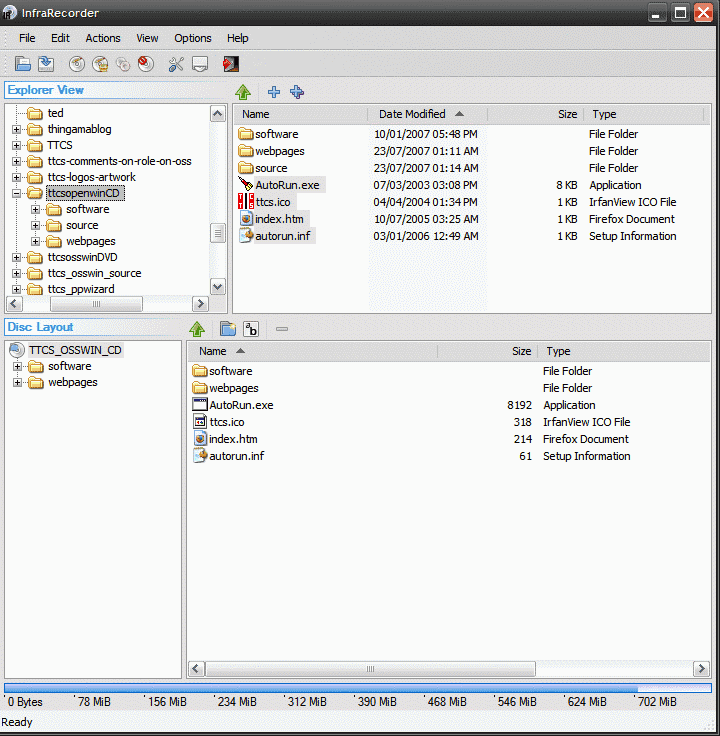Expand the thingamablog folder
The image size is (720, 736).
coord(16,130)
